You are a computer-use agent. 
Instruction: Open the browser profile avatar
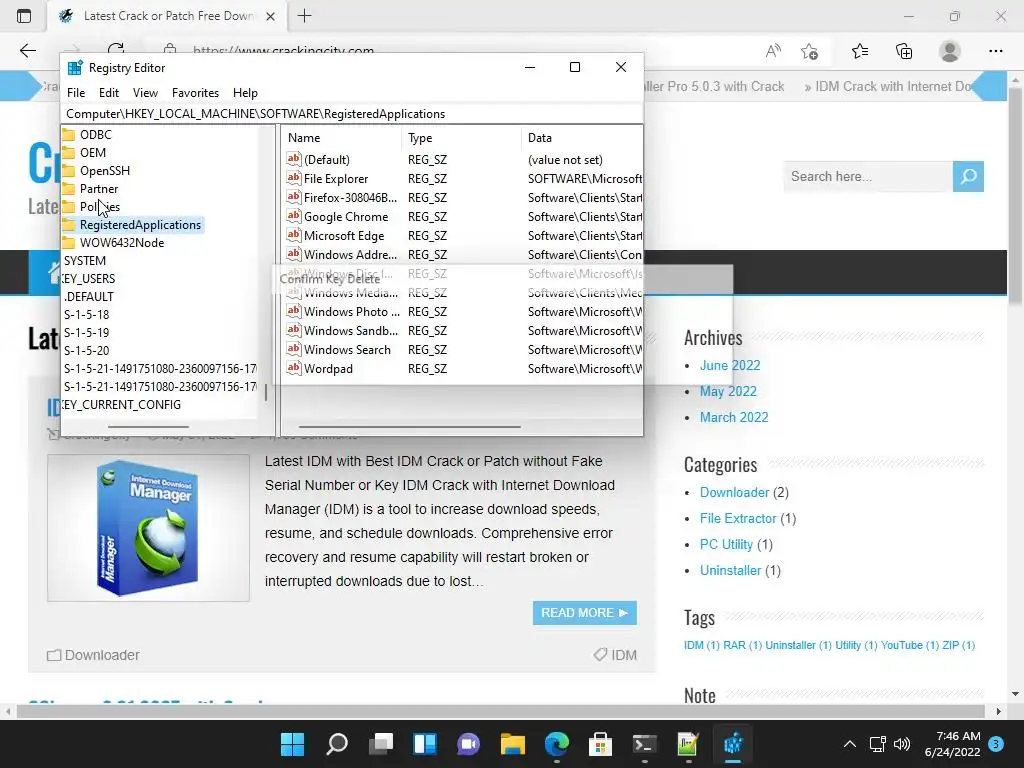[950, 51]
